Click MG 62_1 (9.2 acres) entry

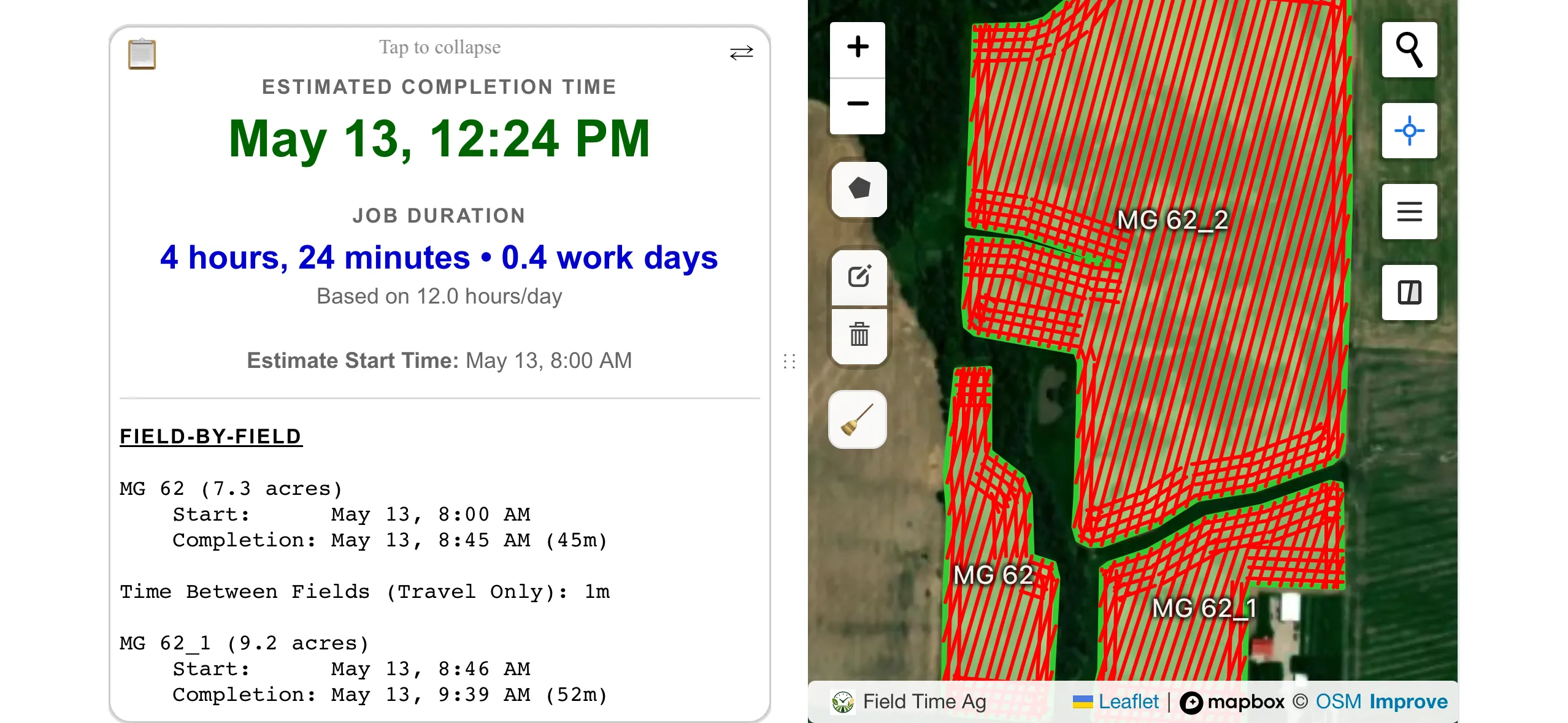pos(245,643)
